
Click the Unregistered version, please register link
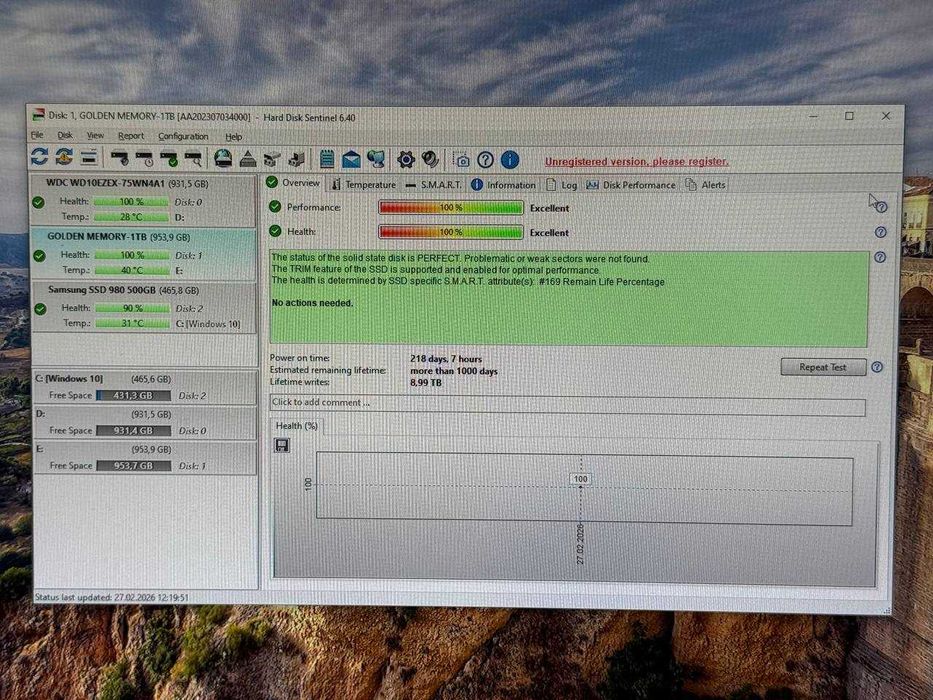click(637, 162)
